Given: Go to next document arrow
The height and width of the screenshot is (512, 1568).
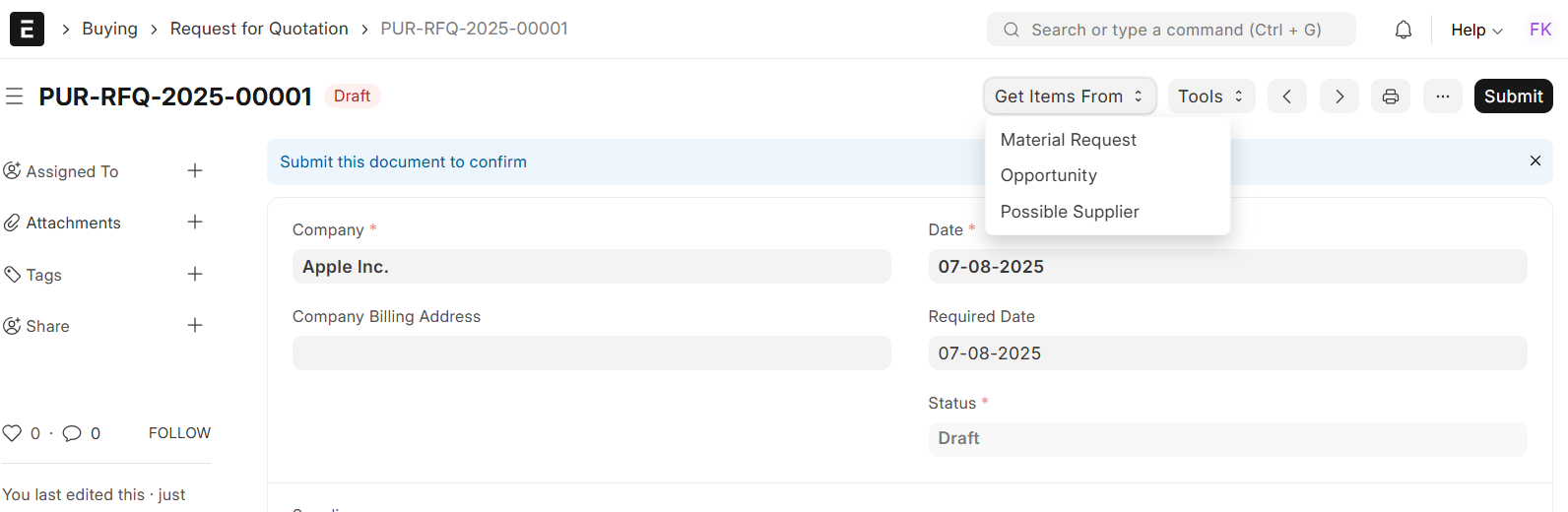Looking at the screenshot, I should [x=1339, y=96].
